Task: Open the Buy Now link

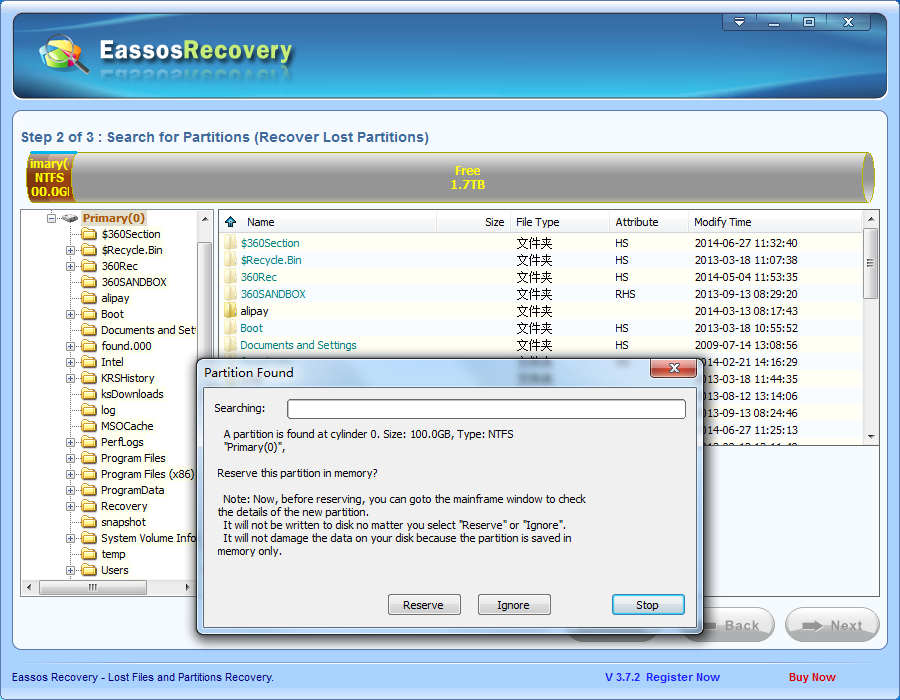Action: [812, 677]
